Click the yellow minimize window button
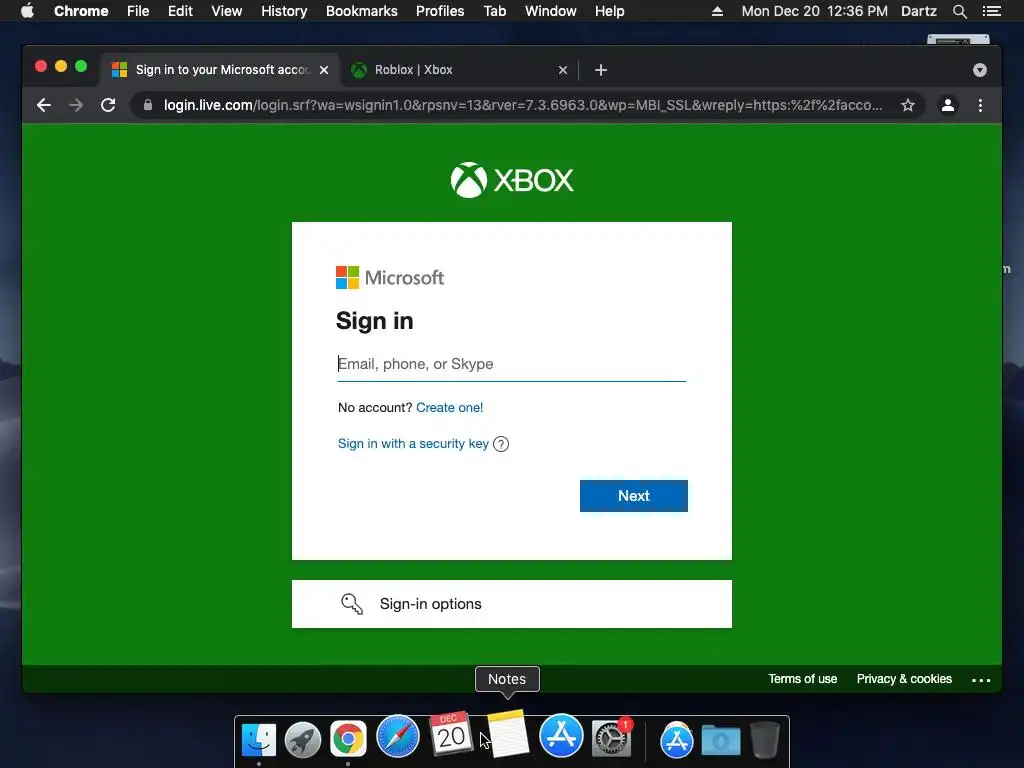1024x768 pixels. click(x=61, y=66)
